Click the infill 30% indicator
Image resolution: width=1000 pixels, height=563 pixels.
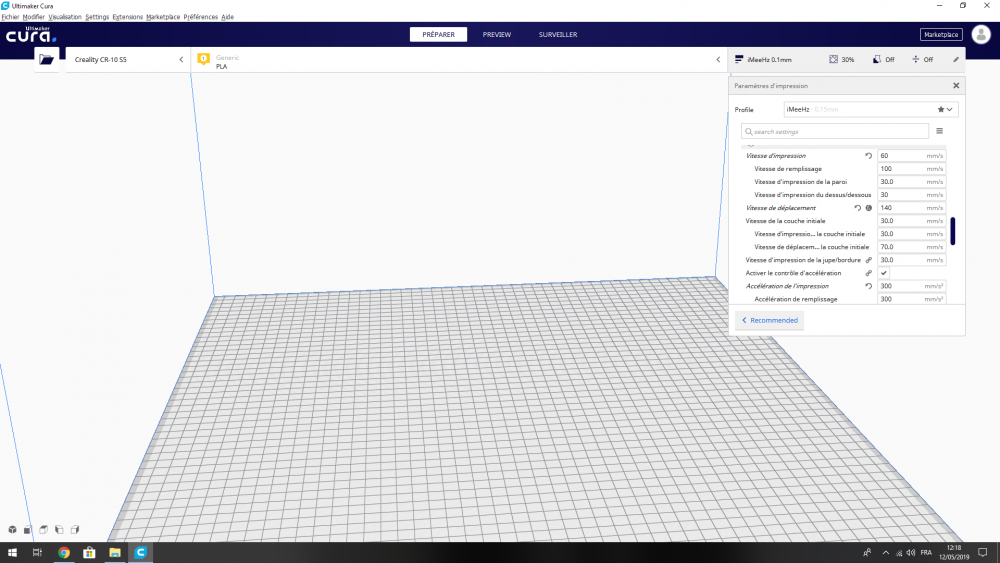click(841, 59)
